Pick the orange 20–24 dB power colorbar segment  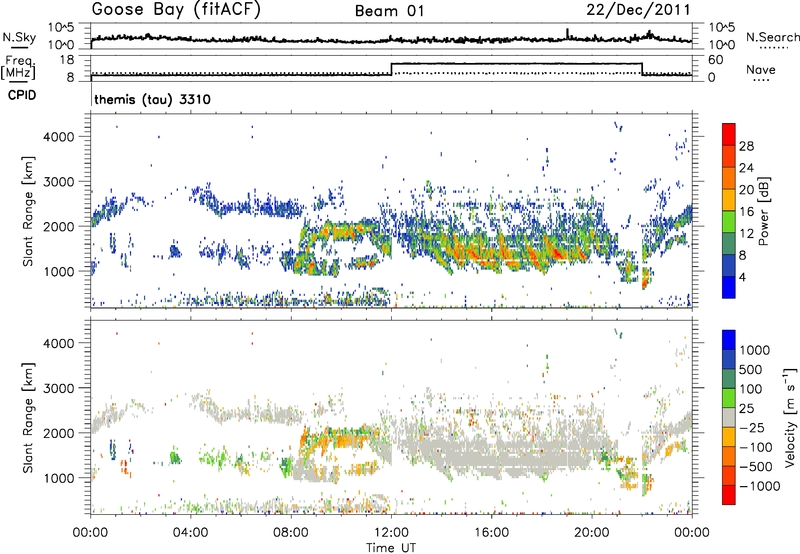(x=729, y=178)
